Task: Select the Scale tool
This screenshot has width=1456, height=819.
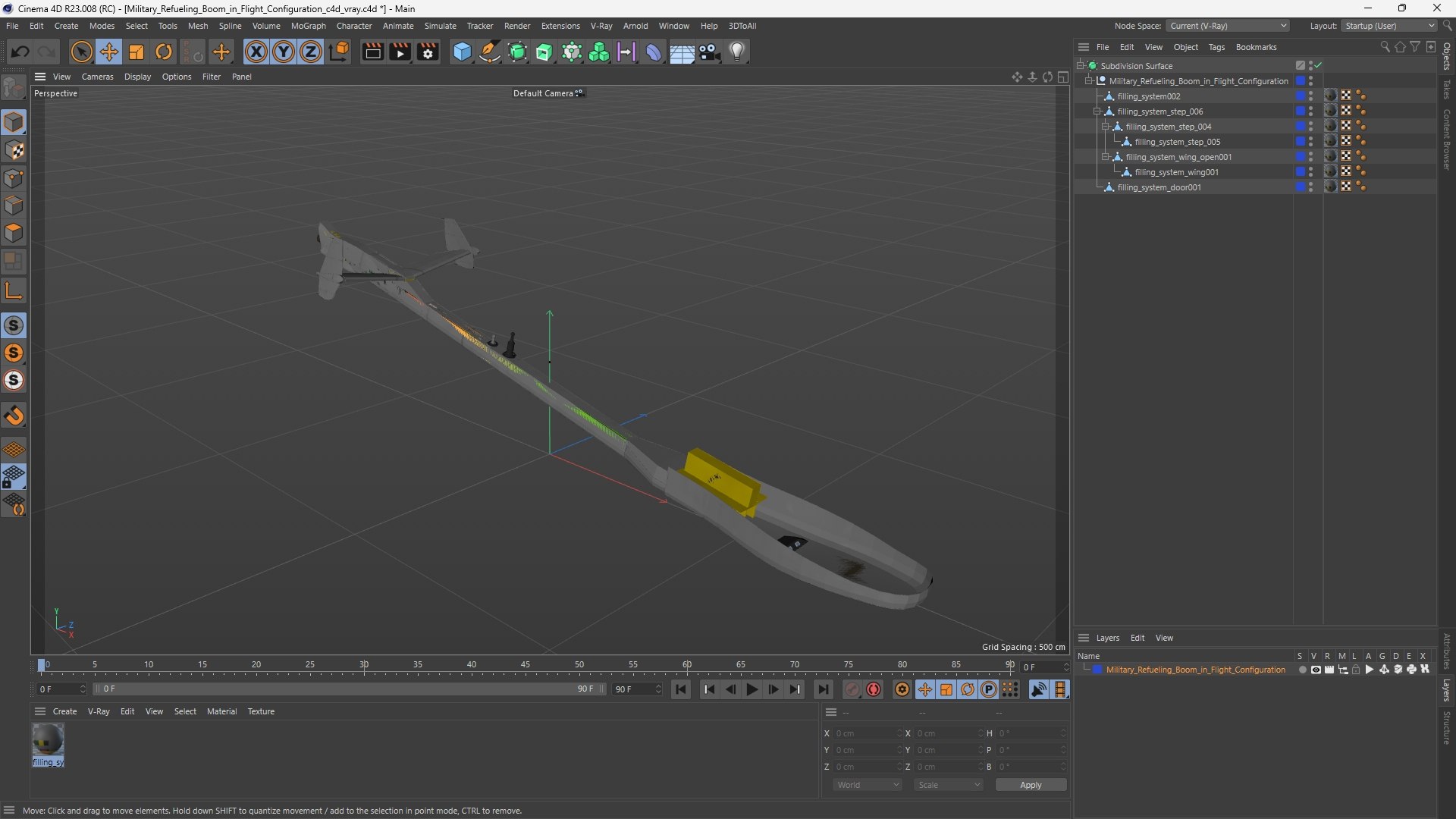Action: tap(136, 52)
